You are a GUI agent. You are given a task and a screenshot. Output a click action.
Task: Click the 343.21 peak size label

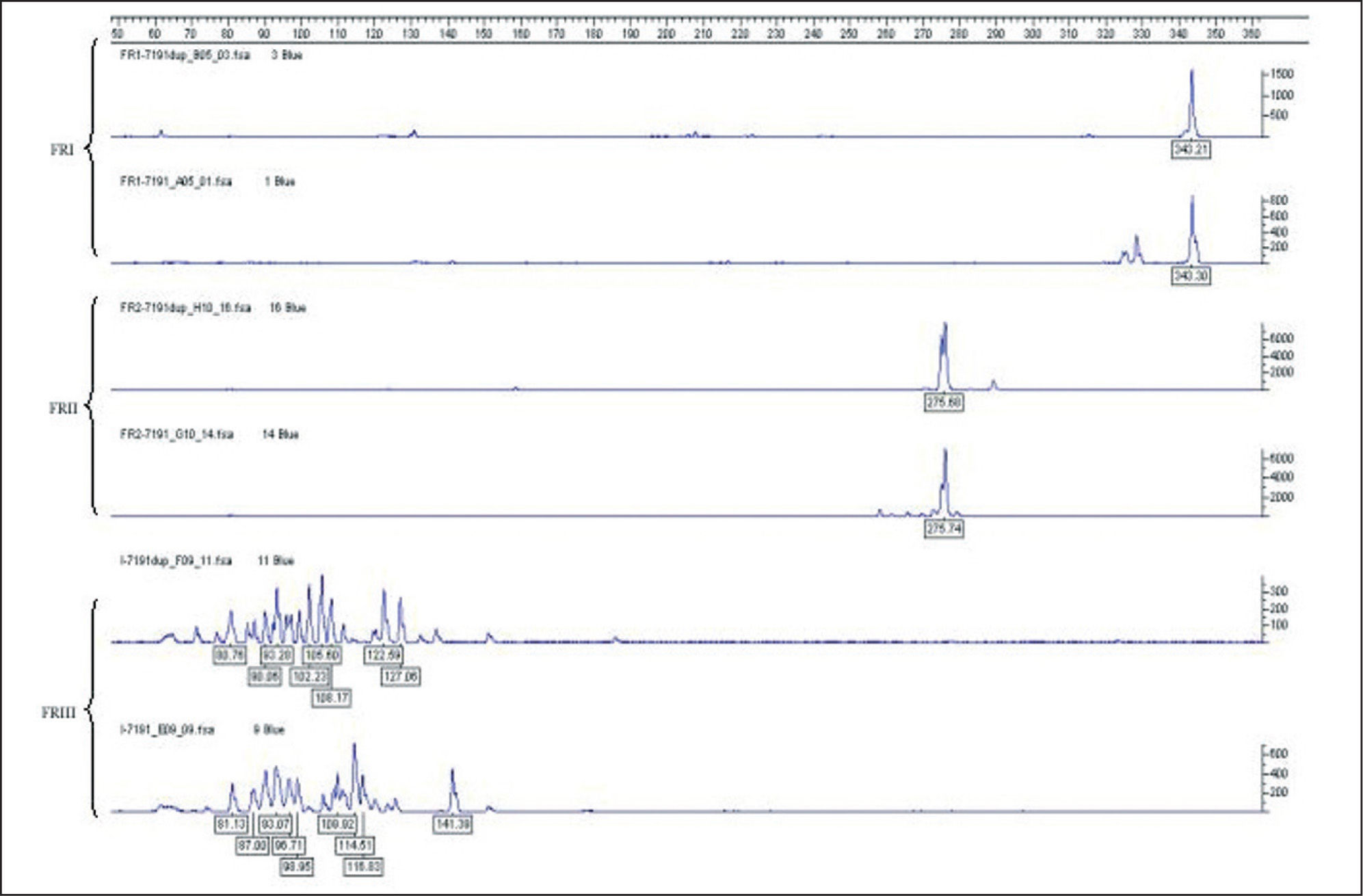1190,149
